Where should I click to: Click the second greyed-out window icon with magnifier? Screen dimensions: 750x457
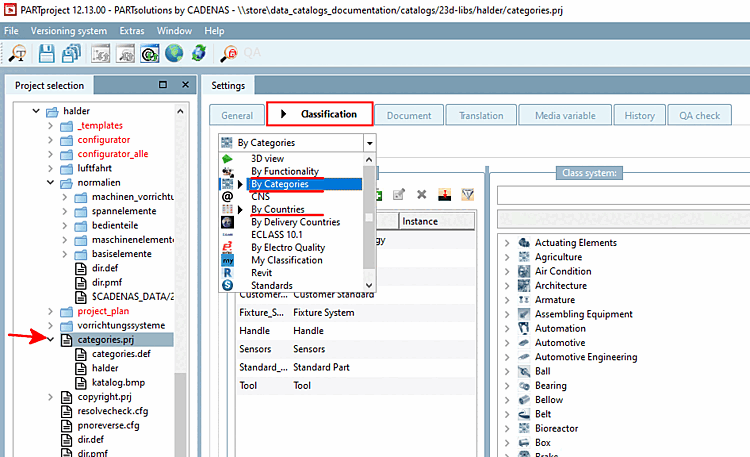[x=125, y=54]
